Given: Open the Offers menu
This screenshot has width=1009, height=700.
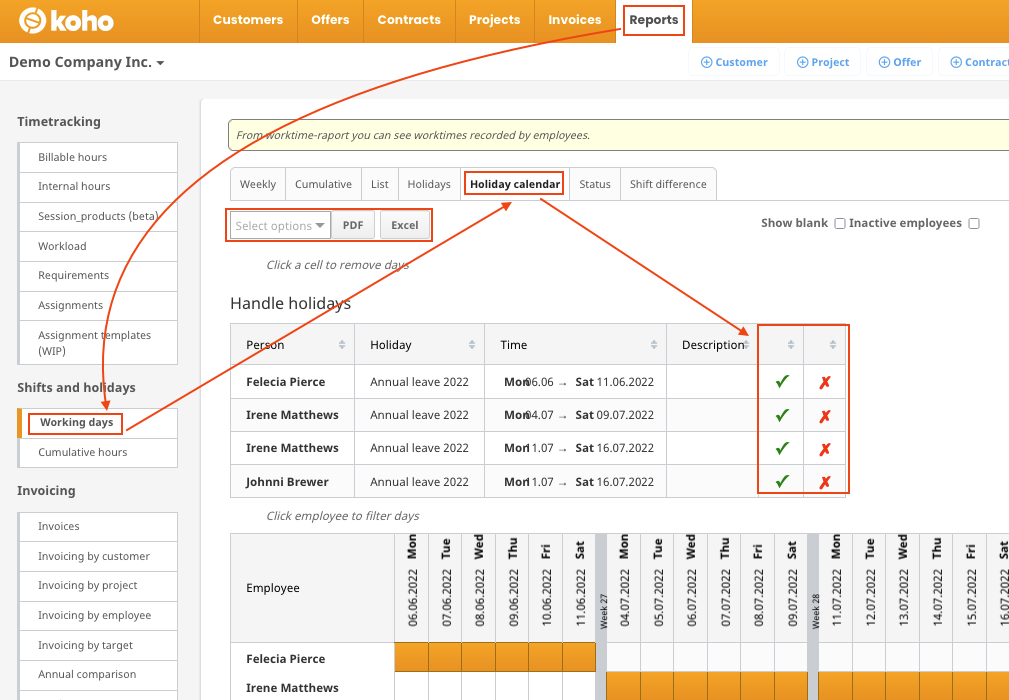Looking at the screenshot, I should [330, 20].
